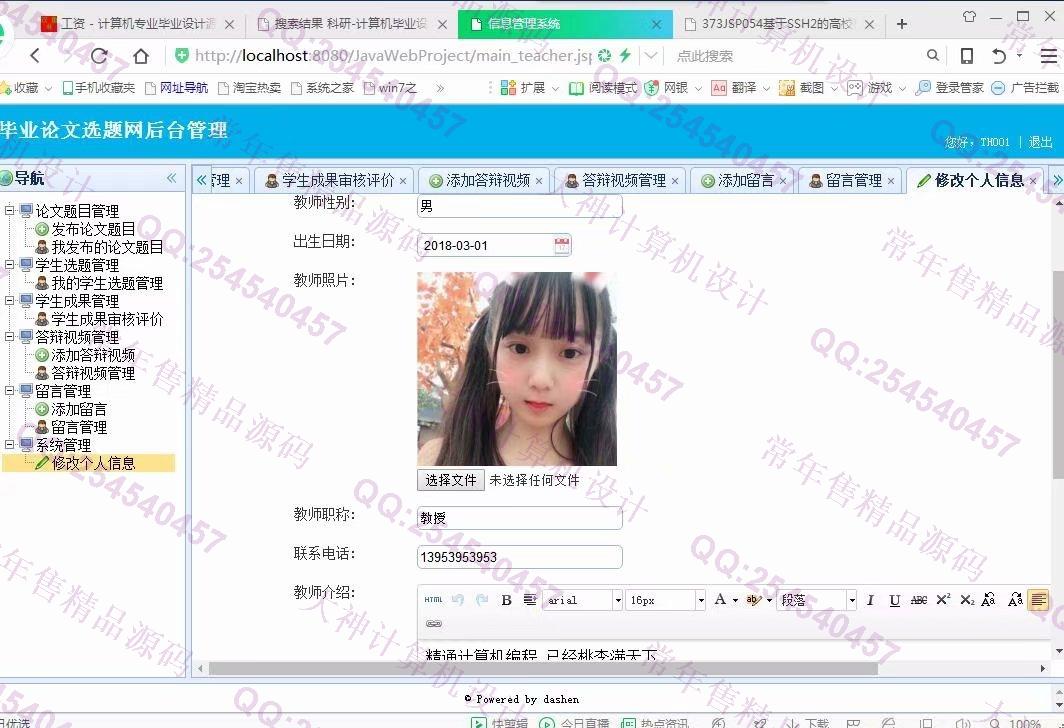The height and width of the screenshot is (728, 1064).
Task: Click the redo icon in the editor toolbar
Action: (x=482, y=600)
